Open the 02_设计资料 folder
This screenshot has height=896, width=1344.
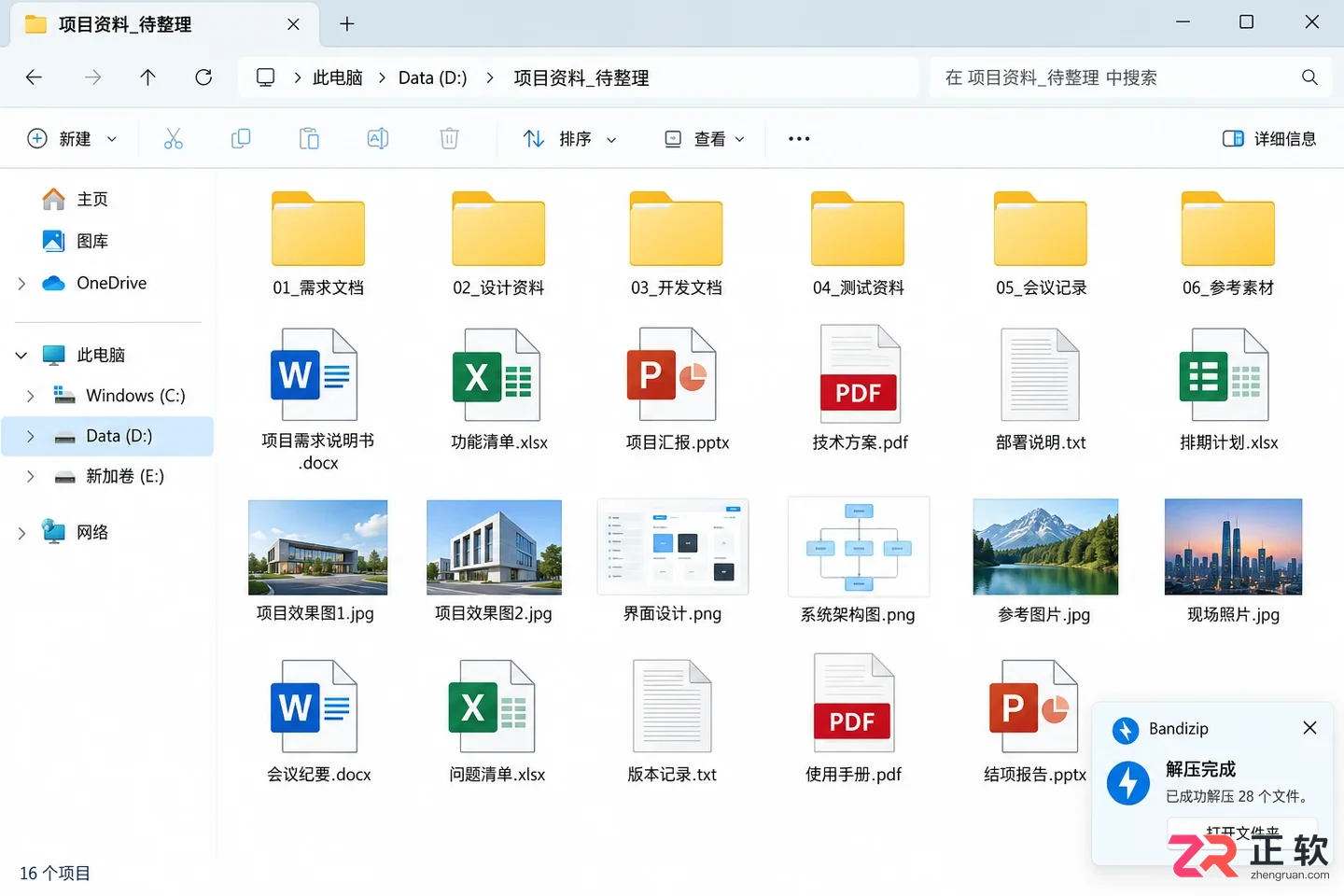click(x=498, y=244)
